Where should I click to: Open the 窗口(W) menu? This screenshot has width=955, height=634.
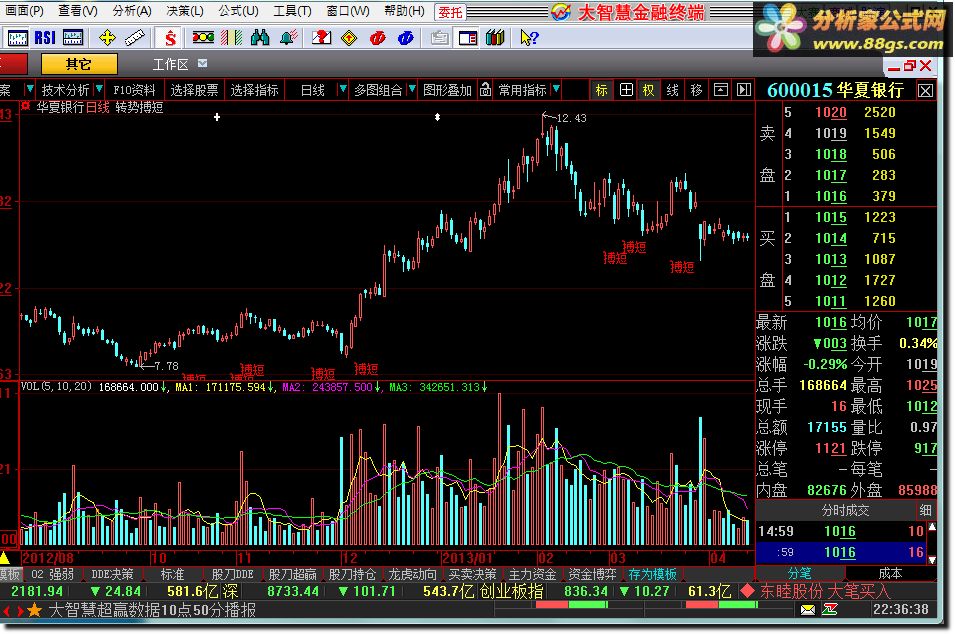pos(348,10)
